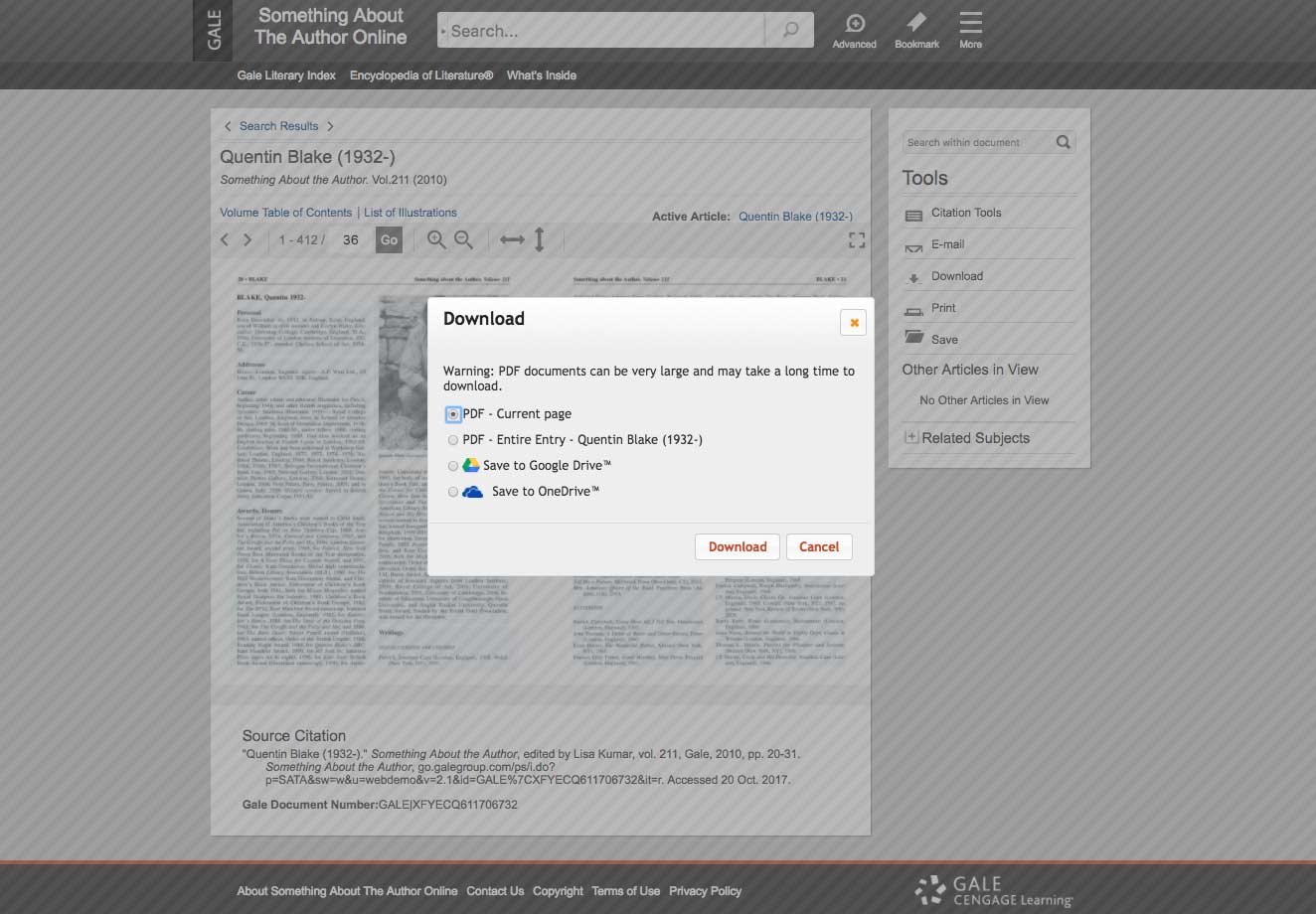This screenshot has height=914, width=1316.
Task: Click Print tool link text
Action: click(943, 308)
